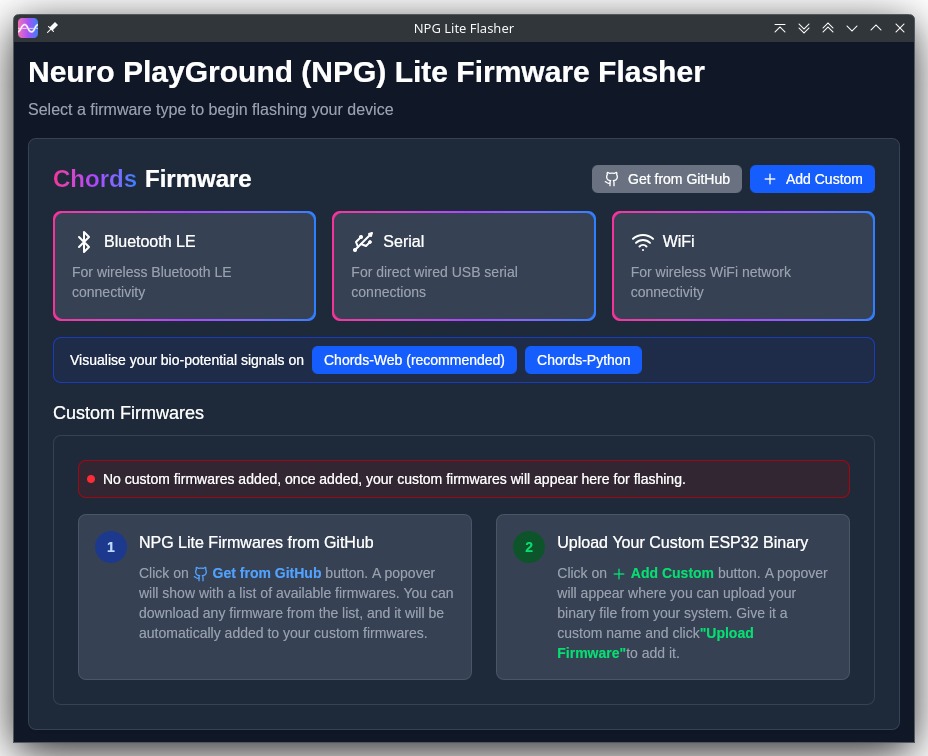Click the GitHub icon inside Get from GitHub button
928x756 pixels.
point(611,179)
